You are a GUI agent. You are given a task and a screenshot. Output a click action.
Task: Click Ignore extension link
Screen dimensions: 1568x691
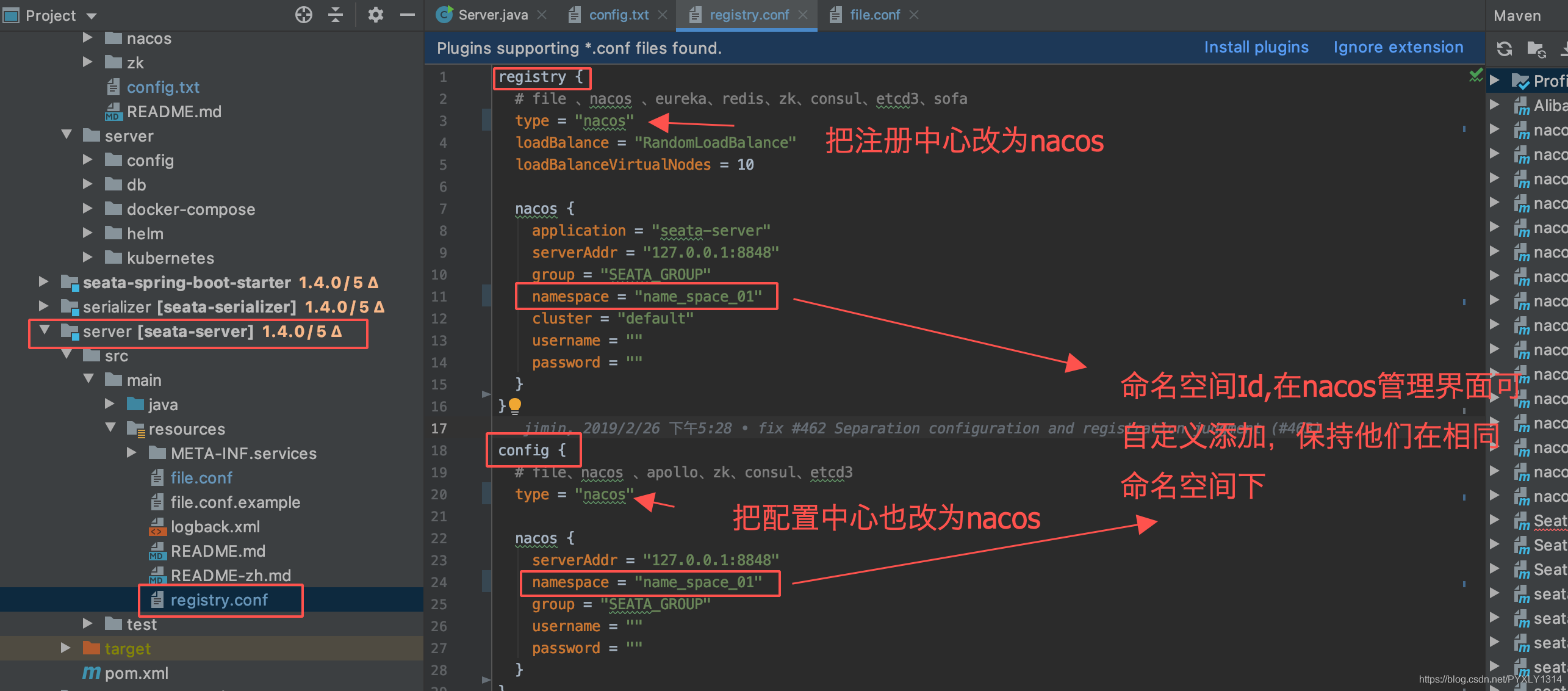[x=1398, y=47]
